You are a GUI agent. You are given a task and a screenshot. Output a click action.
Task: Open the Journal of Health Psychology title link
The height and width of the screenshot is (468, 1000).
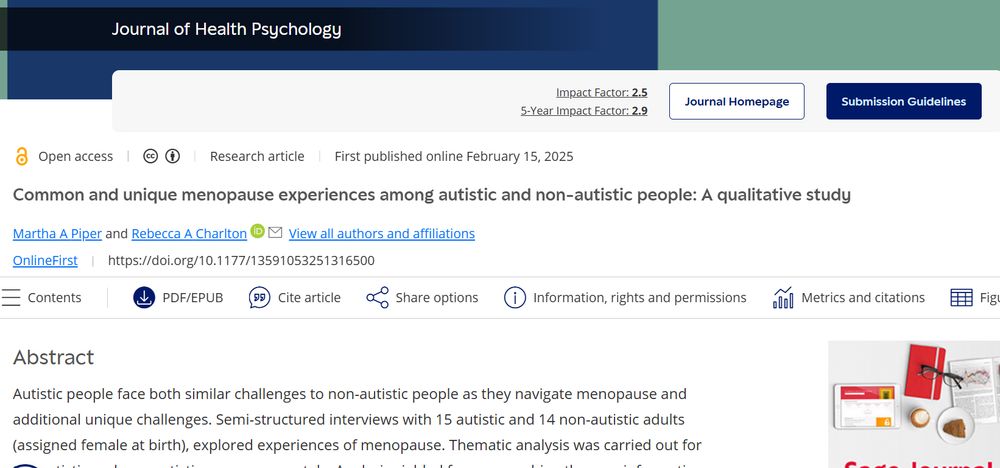(x=226, y=29)
